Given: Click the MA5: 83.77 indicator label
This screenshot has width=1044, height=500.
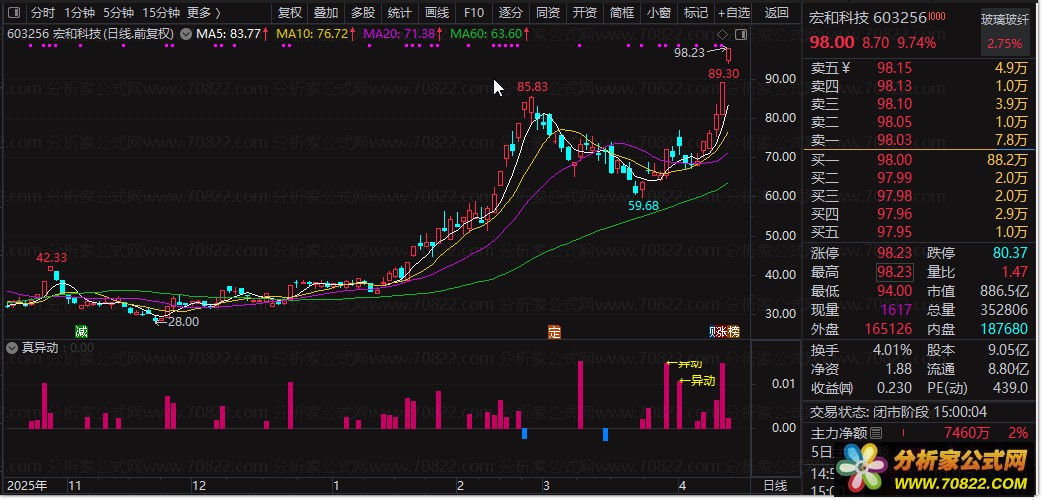Looking at the screenshot, I should point(233,33).
